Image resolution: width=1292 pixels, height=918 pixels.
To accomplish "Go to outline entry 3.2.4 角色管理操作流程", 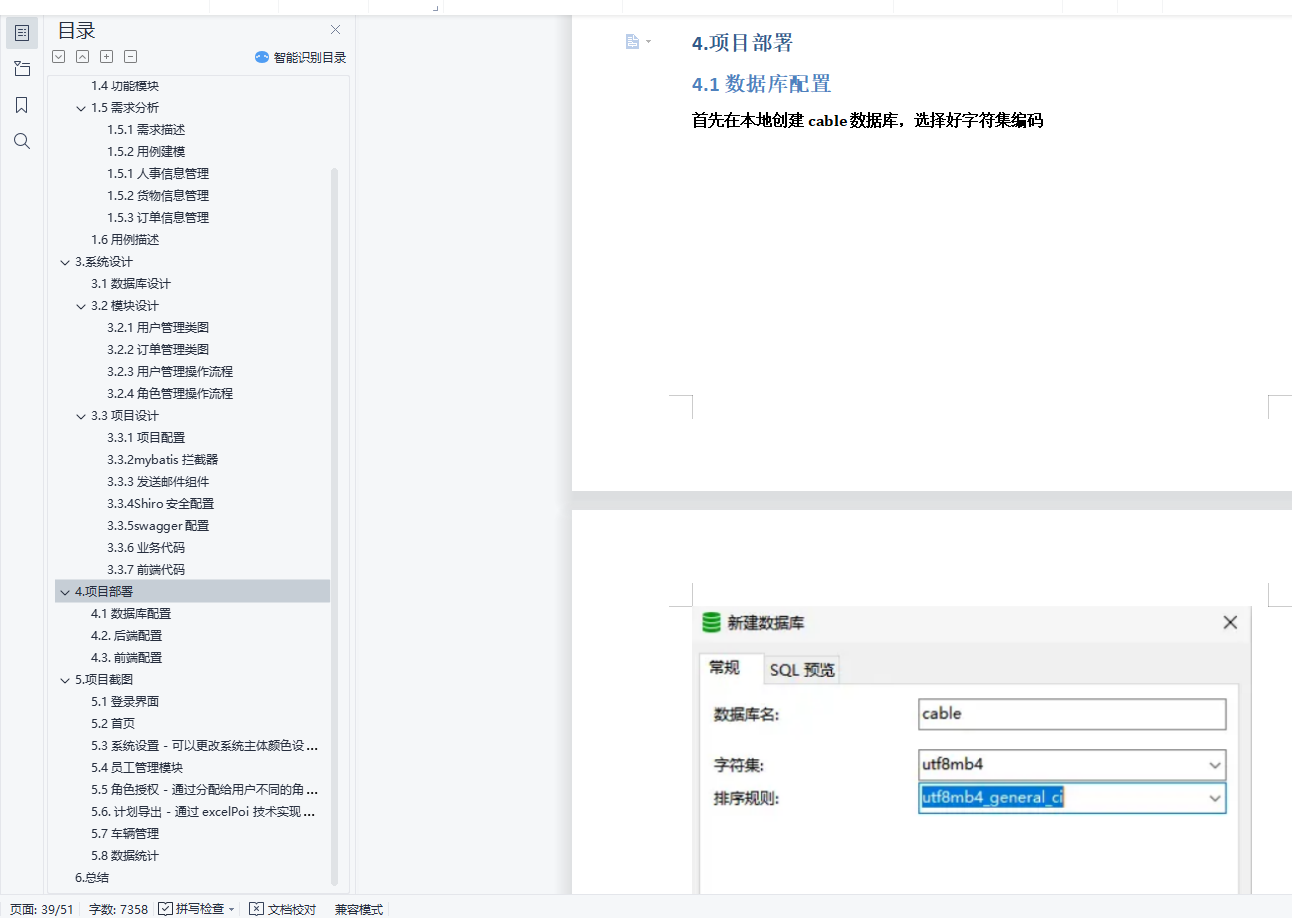I will (x=170, y=394).
